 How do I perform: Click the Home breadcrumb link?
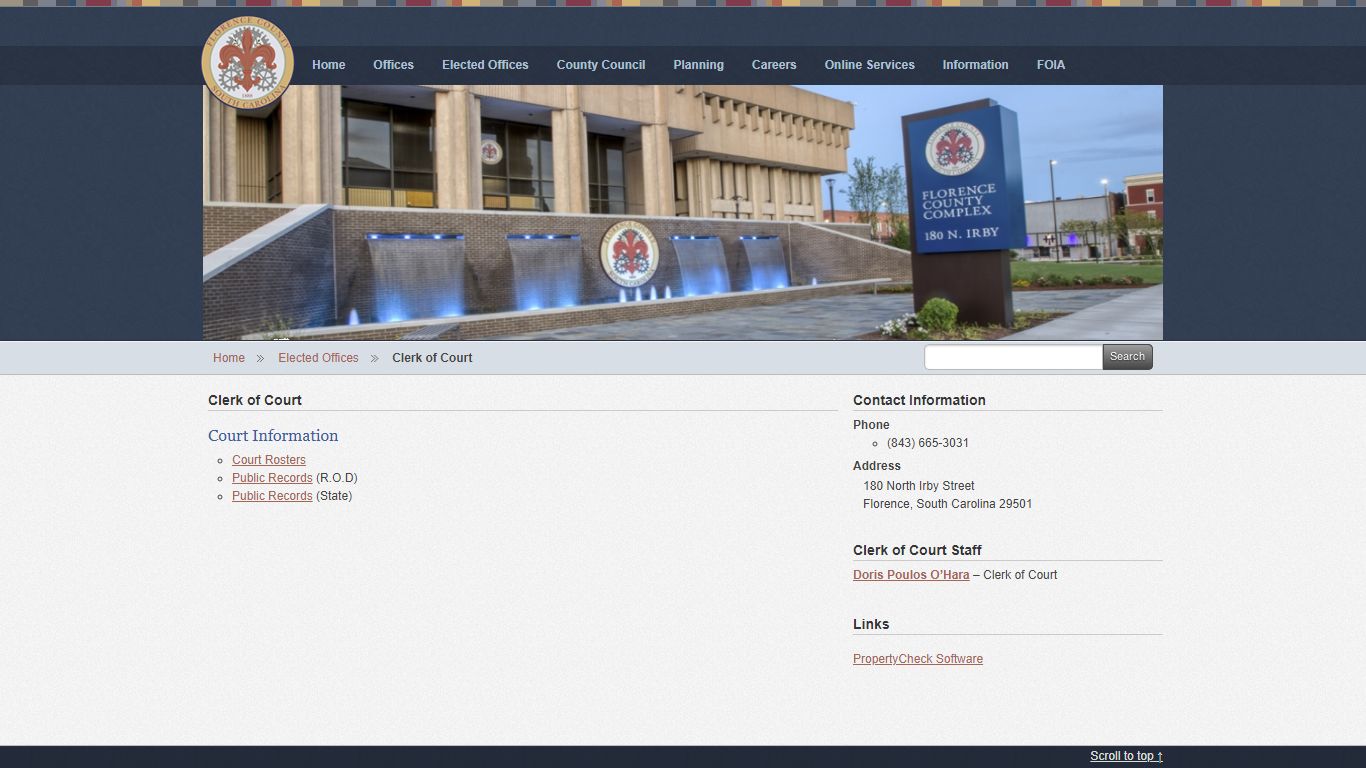click(228, 358)
